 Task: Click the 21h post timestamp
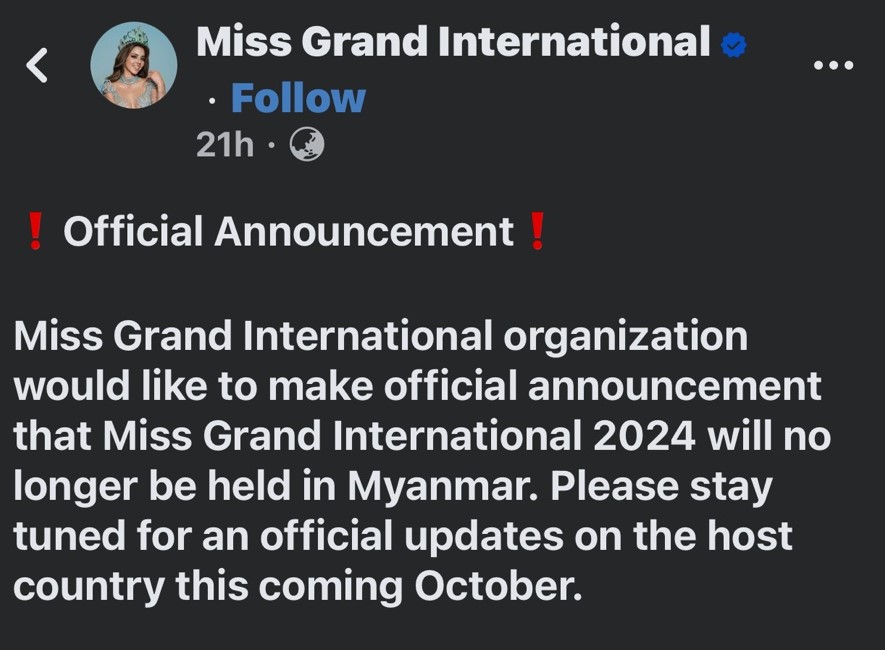click(225, 144)
